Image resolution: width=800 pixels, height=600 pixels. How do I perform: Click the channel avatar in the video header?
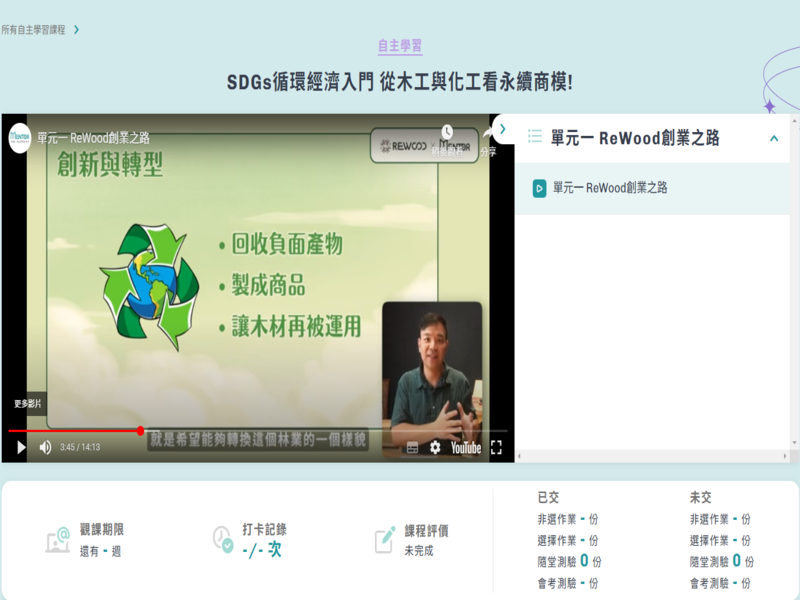click(19, 137)
